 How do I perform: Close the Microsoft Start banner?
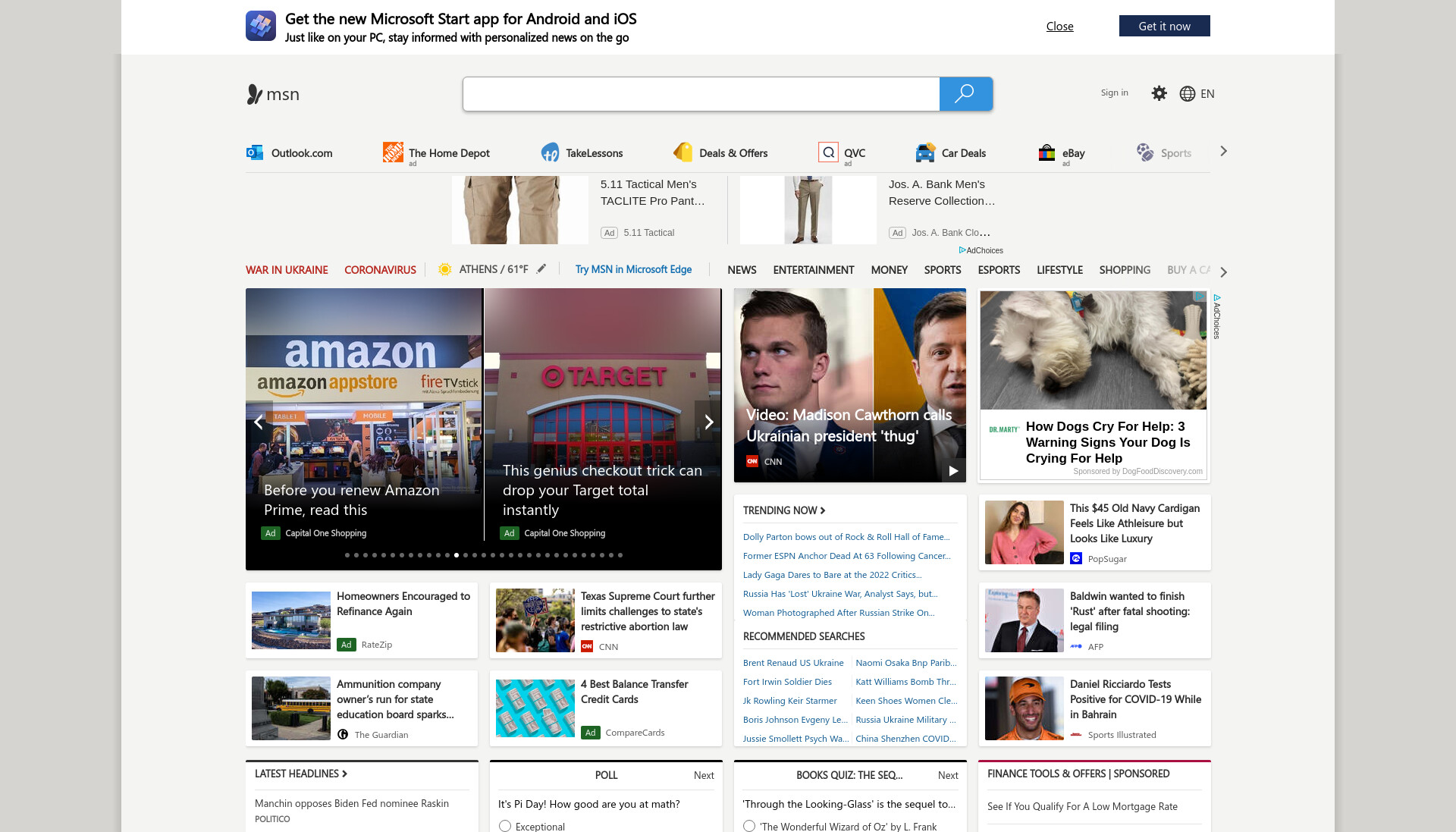tap(1059, 26)
